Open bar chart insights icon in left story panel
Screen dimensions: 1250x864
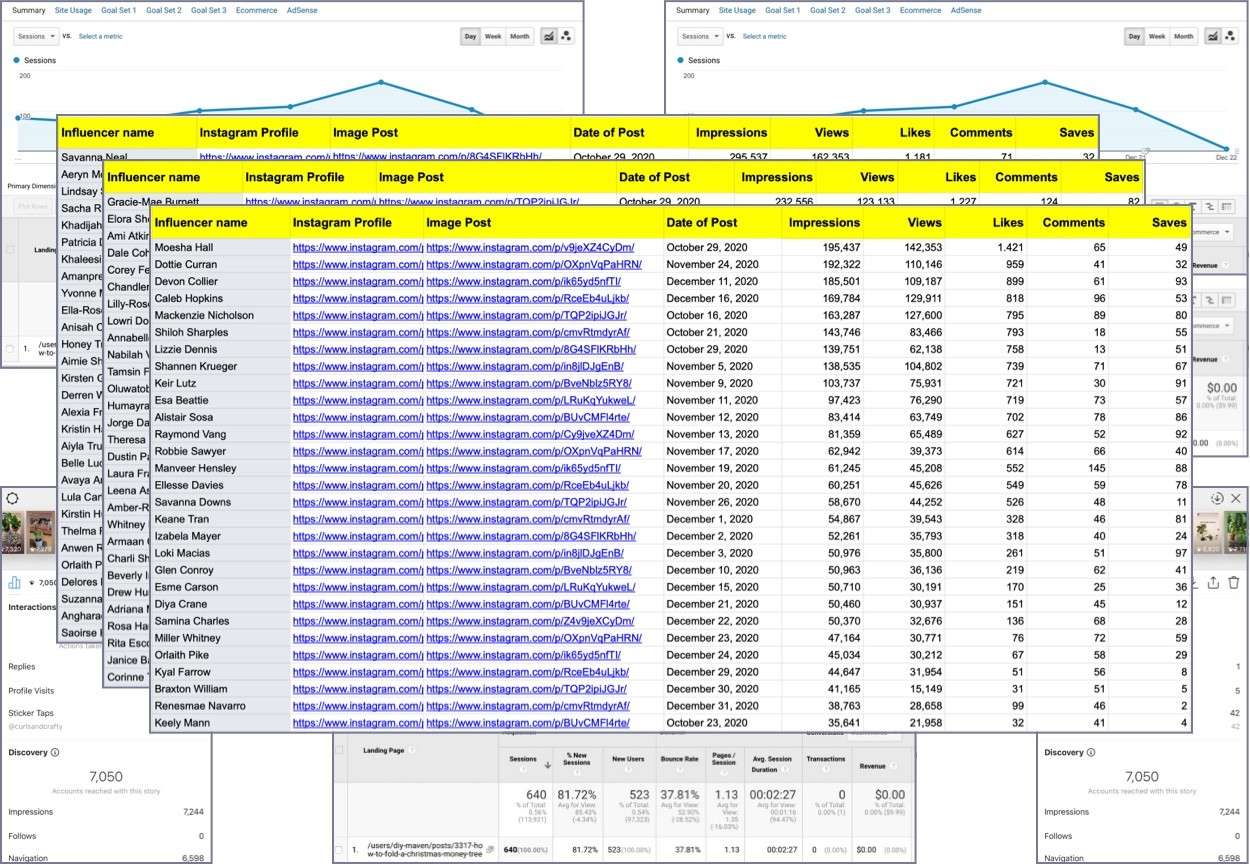pos(15,582)
